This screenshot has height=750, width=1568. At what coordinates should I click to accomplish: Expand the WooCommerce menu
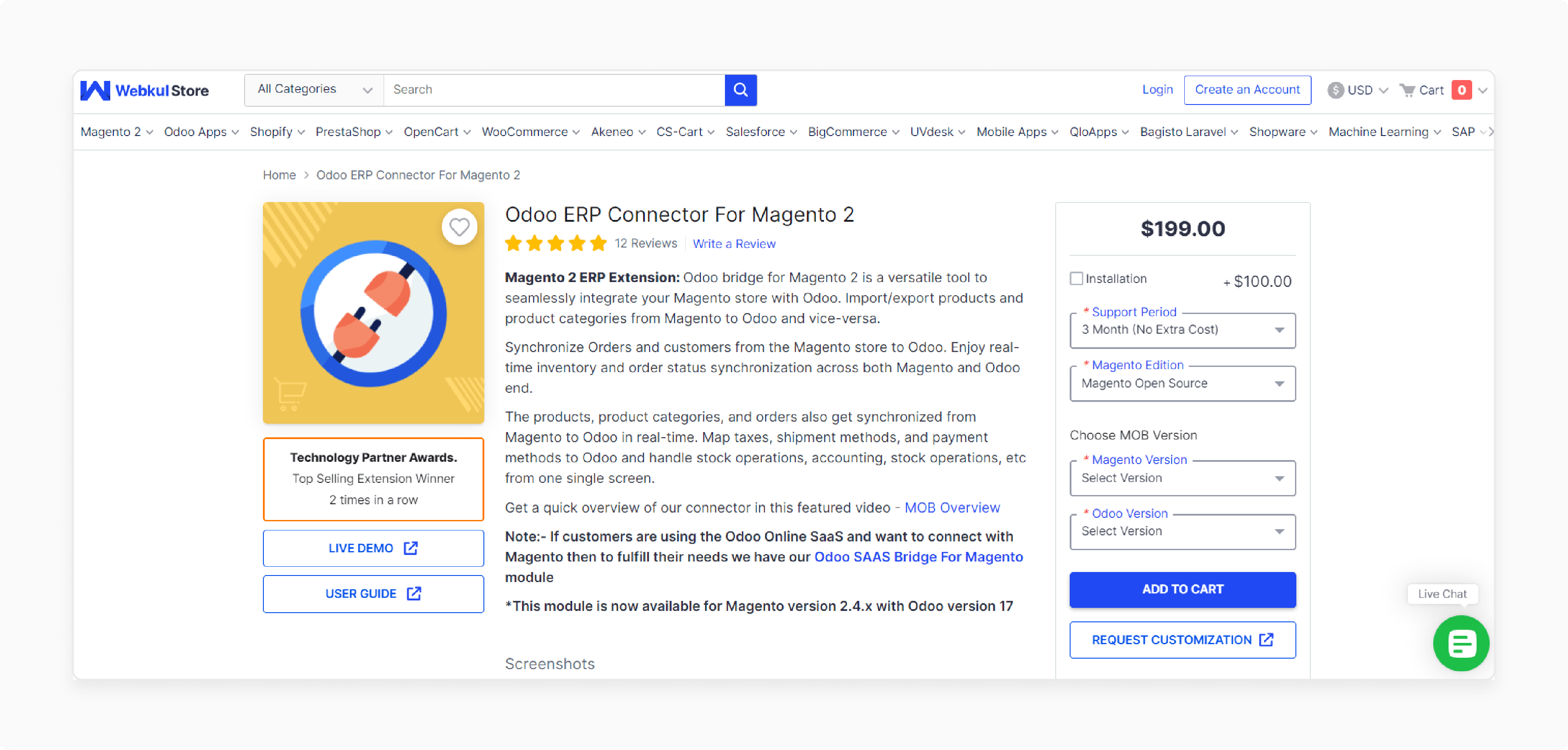click(x=531, y=132)
